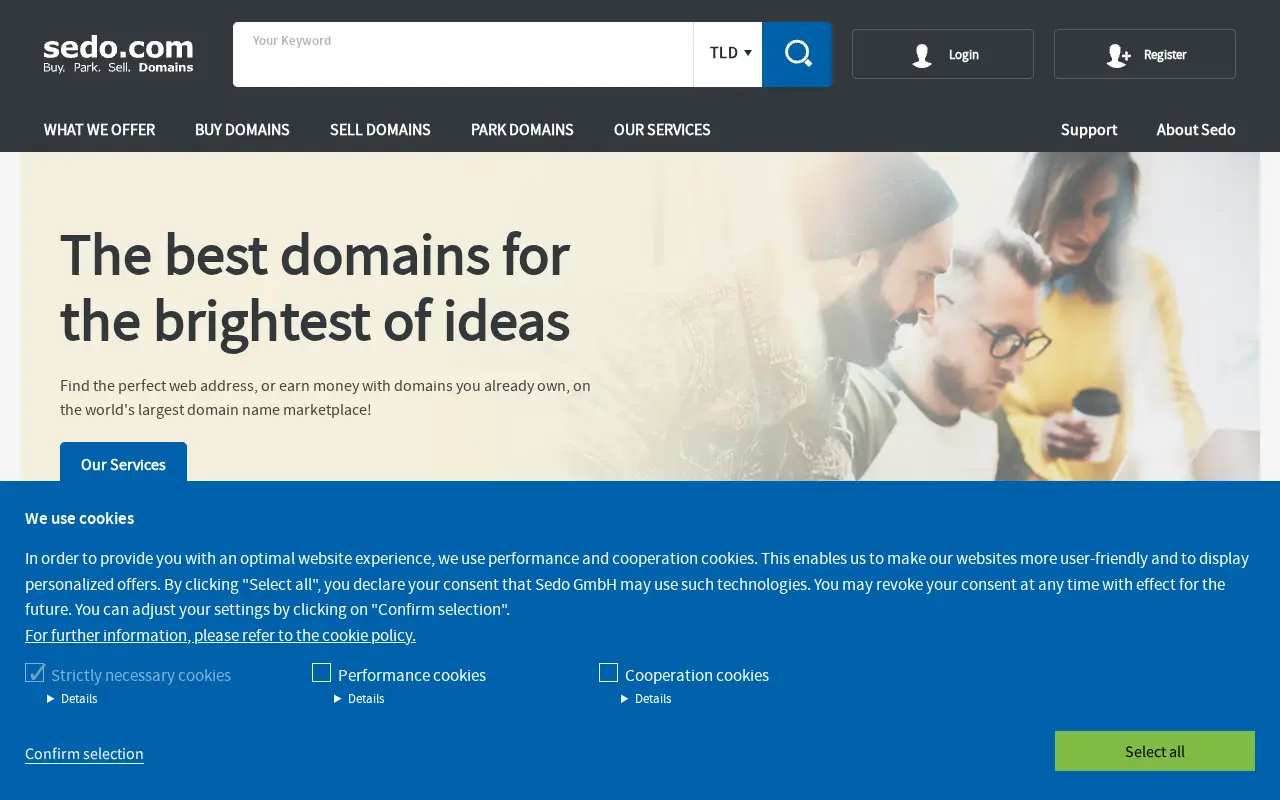Click the green Select all button
The width and height of the screenshot is (1280, 800).
click(x=1155, y=751)
